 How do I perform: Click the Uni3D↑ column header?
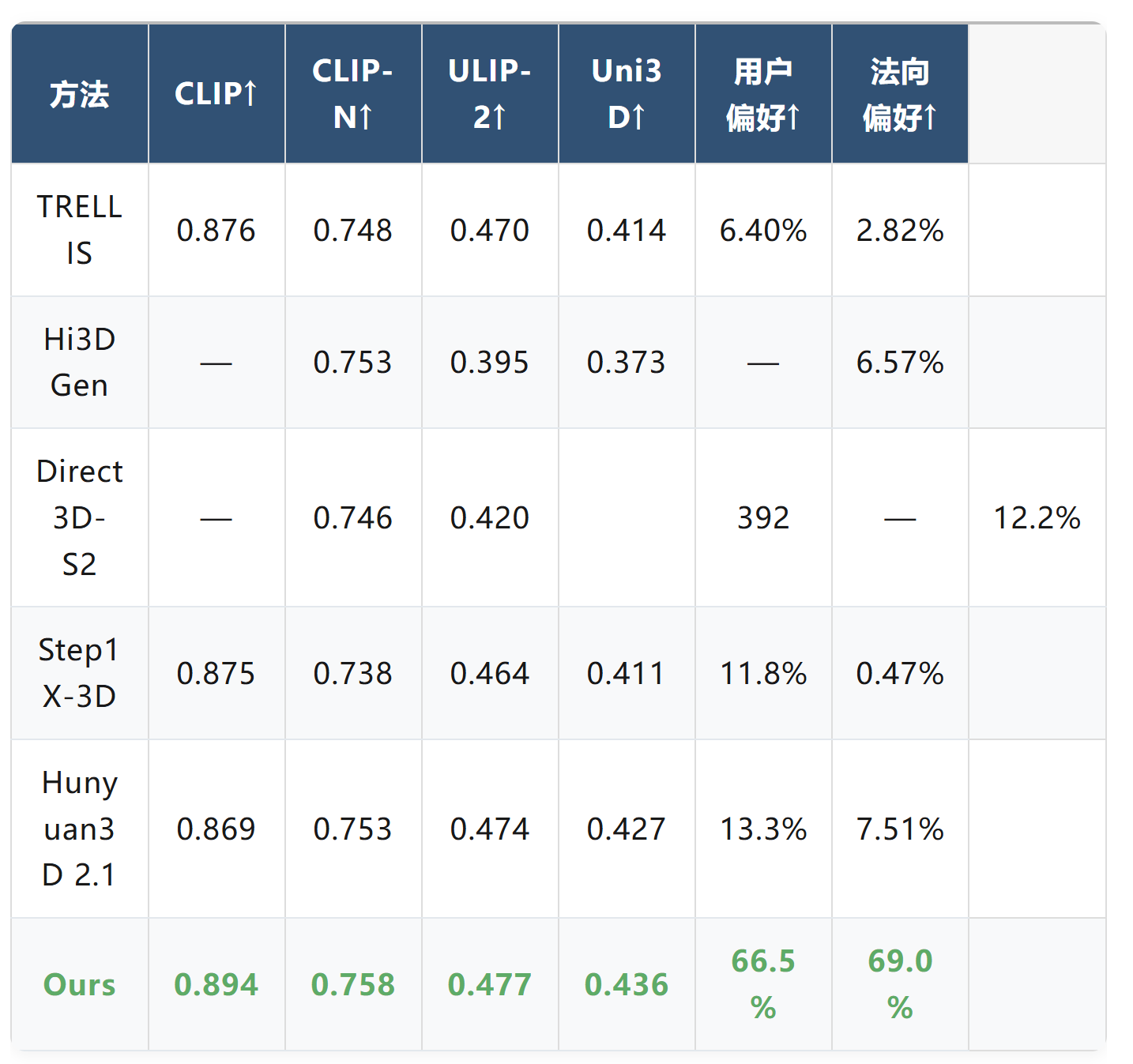click(627, 94)
